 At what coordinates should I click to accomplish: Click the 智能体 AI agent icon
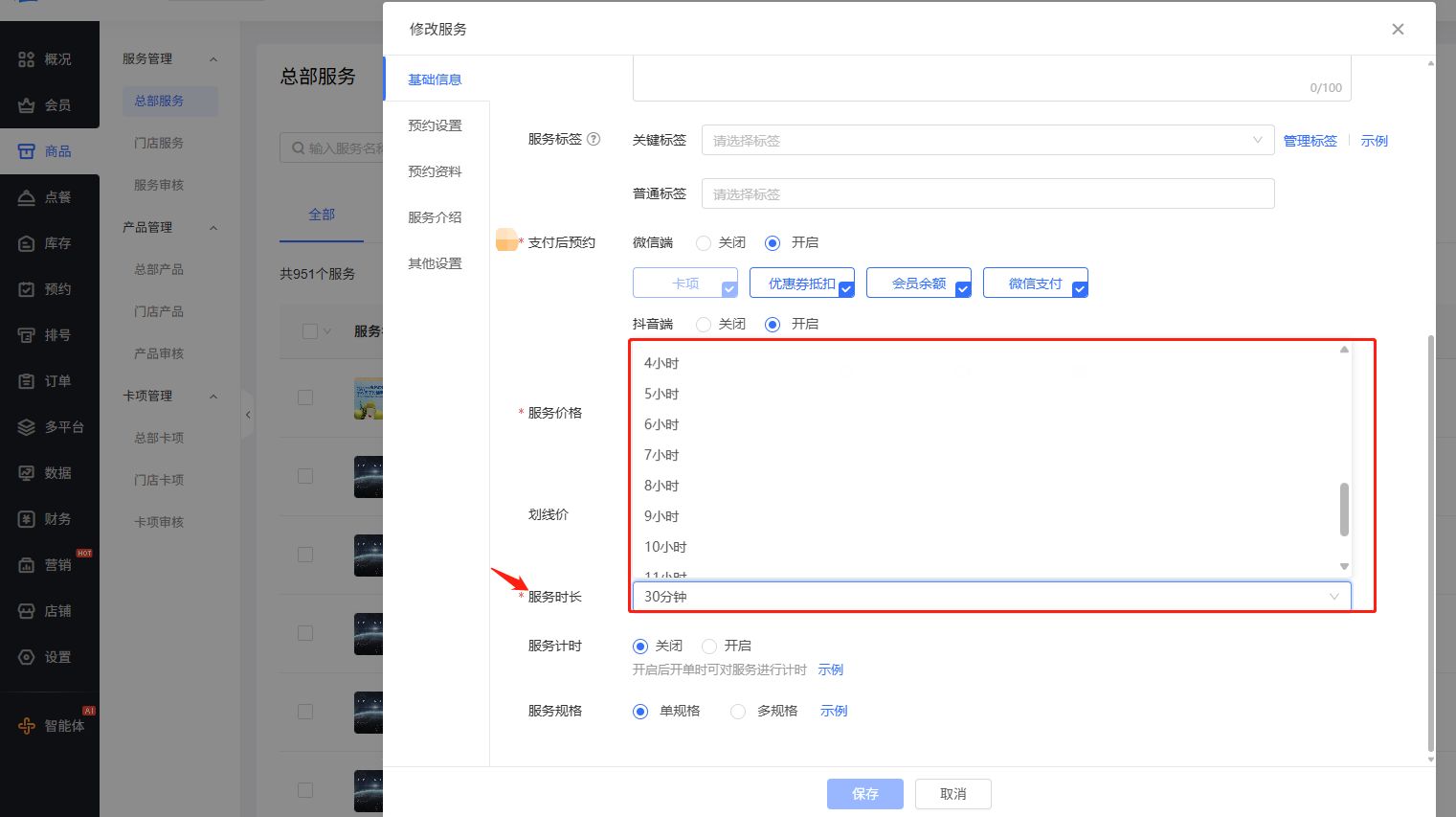(27, 726)
